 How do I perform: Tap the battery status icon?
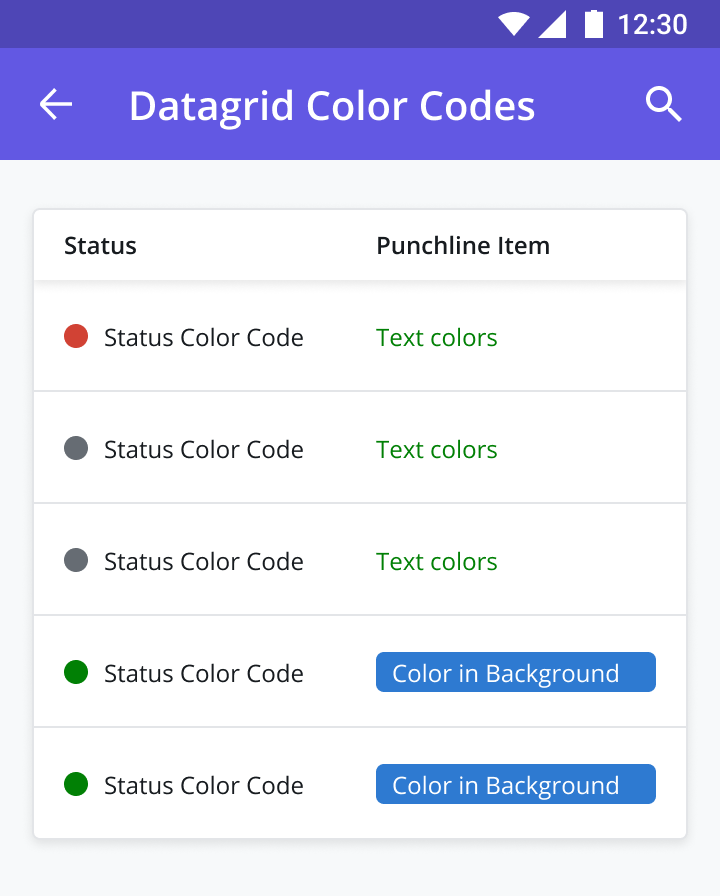tap(594, 24)
